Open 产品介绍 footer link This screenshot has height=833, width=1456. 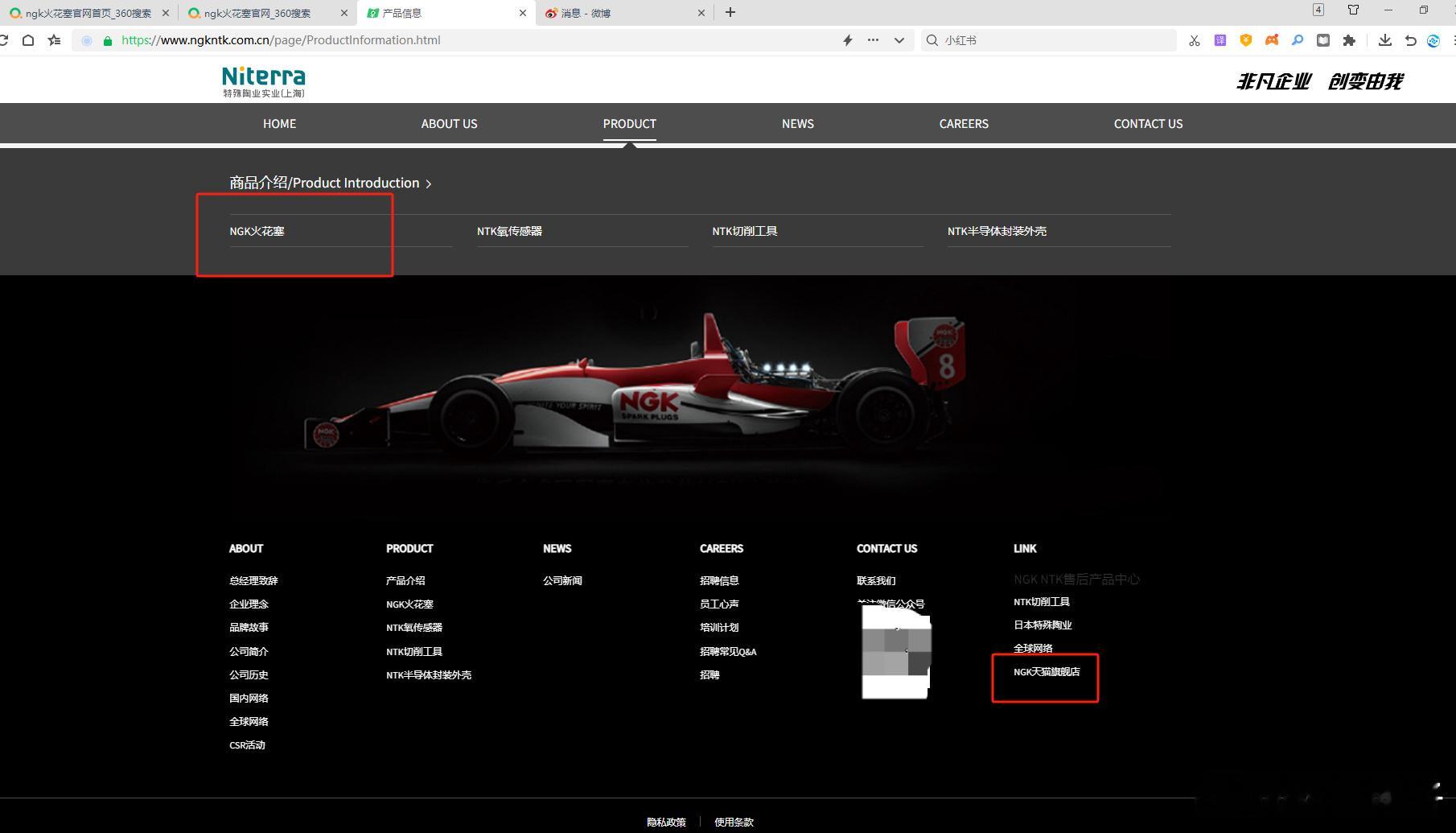tap(405, 580)
